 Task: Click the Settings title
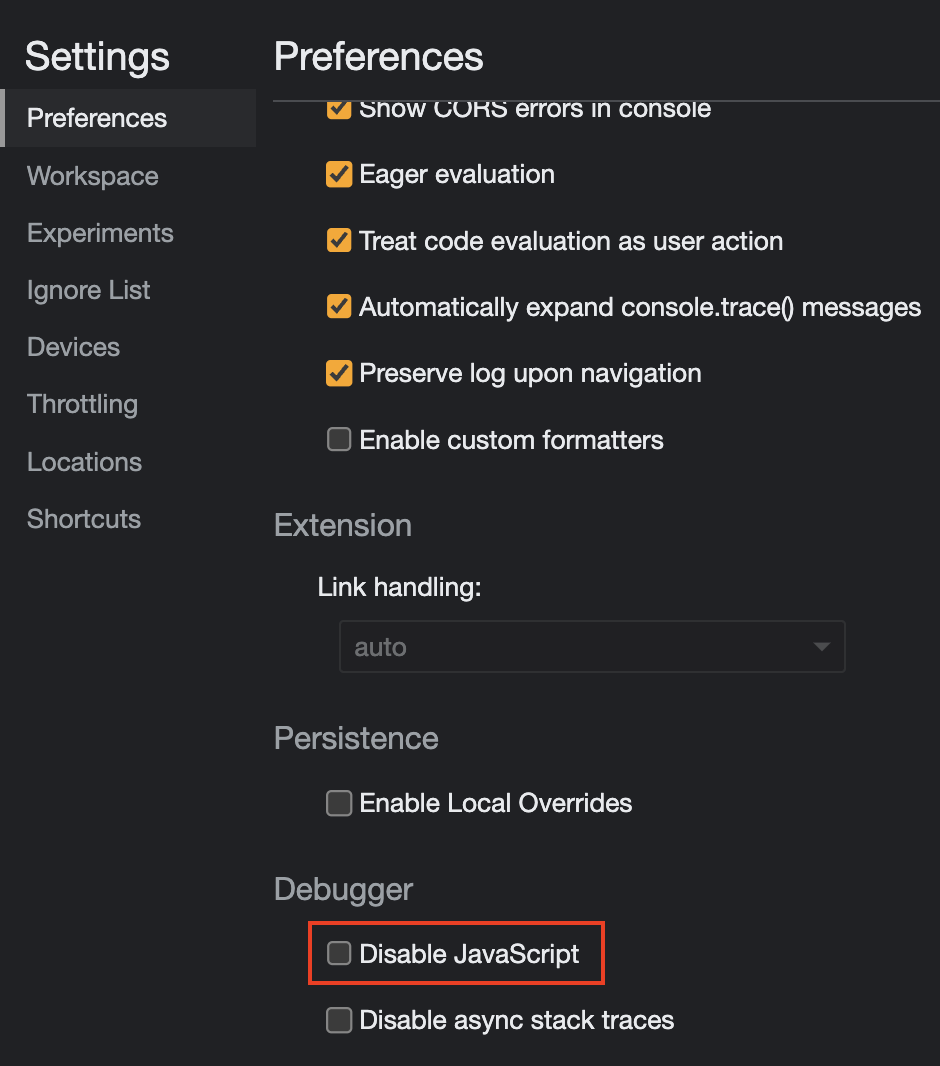(x=97, y=56)
